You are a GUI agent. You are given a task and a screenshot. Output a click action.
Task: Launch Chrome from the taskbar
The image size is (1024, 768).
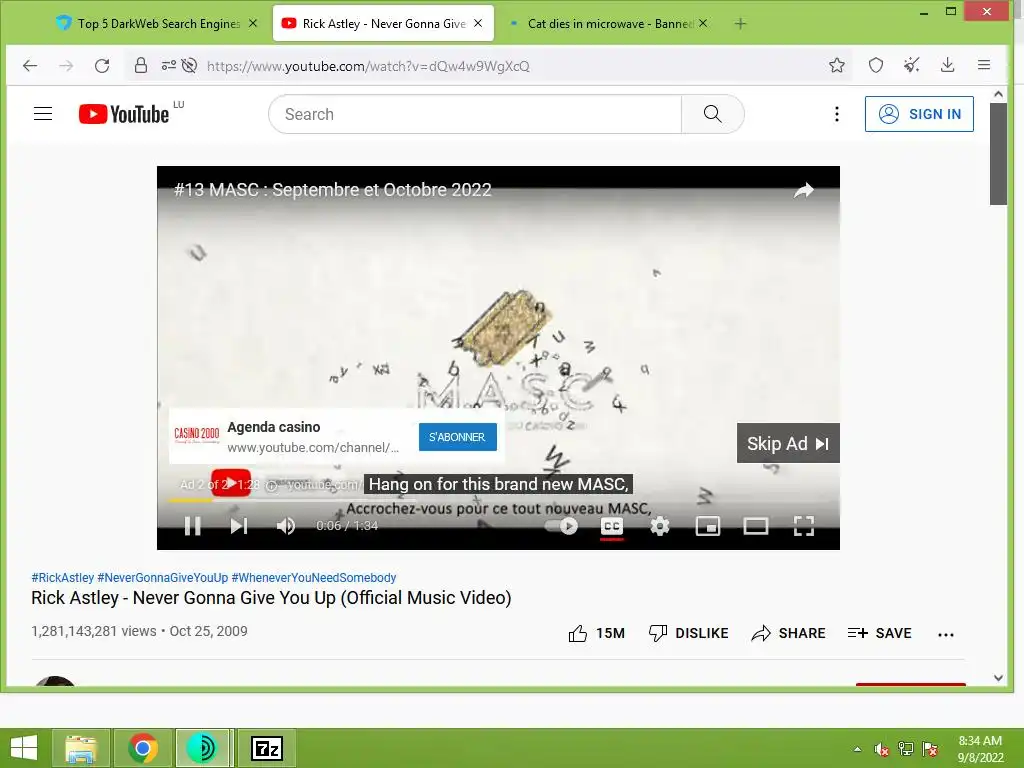tap(143, 748)
